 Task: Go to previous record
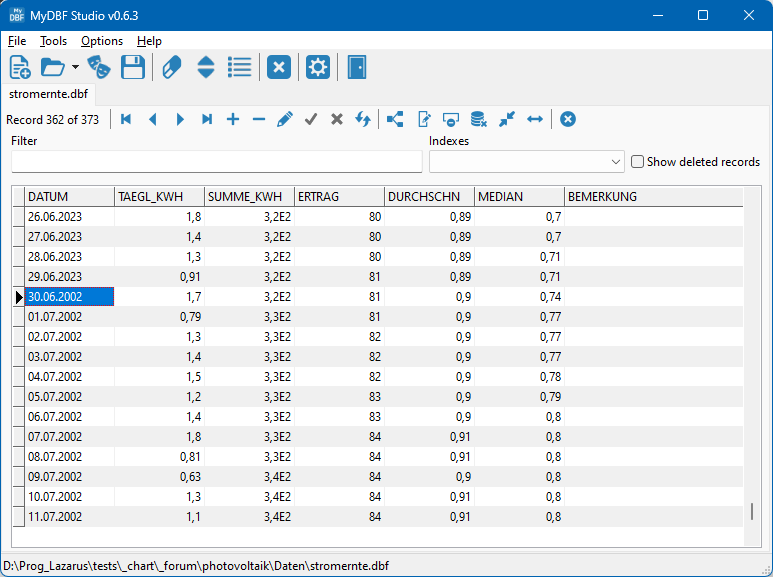tap(153, 119)
